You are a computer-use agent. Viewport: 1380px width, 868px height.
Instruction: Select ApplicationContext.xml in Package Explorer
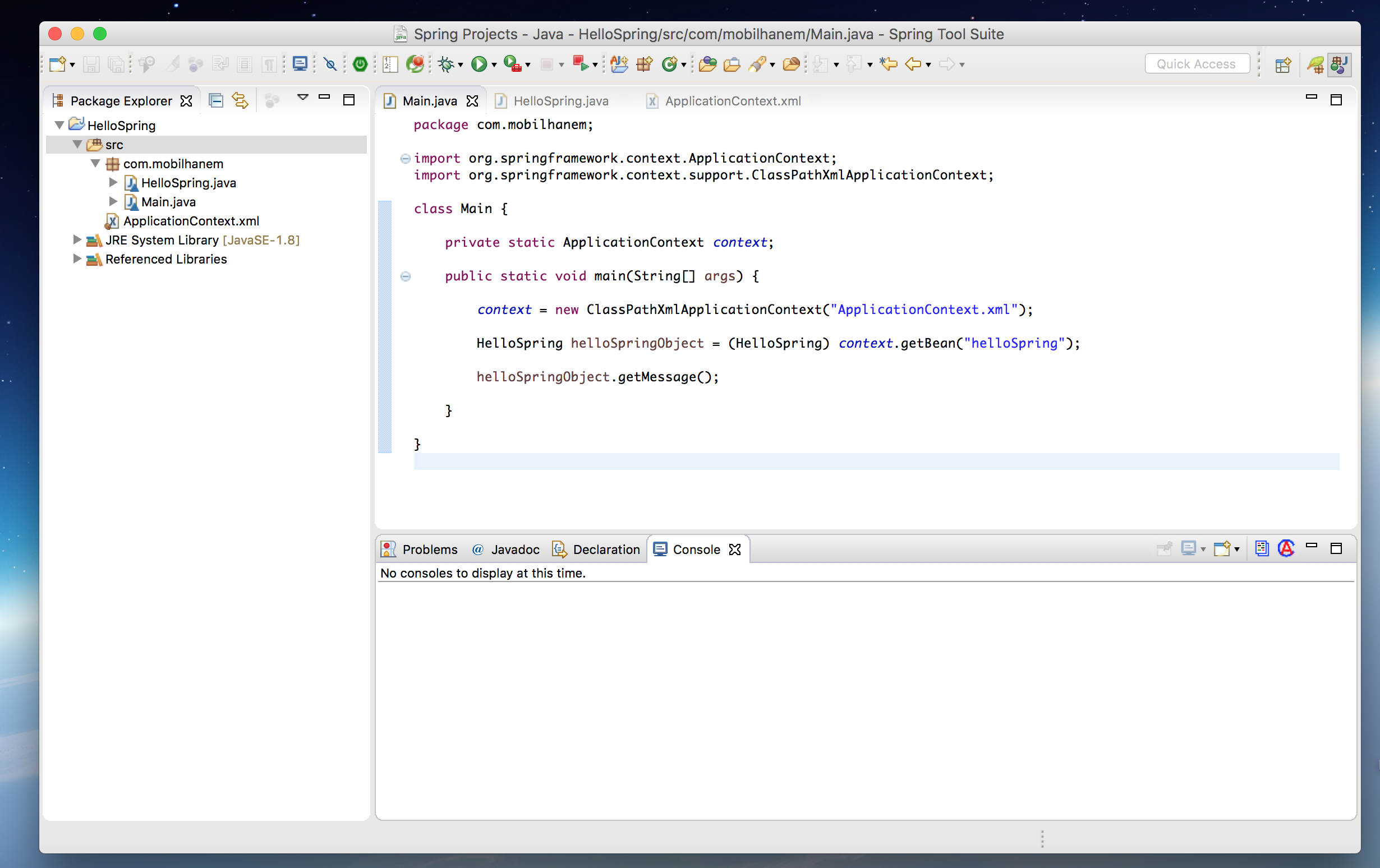(182, 221)
